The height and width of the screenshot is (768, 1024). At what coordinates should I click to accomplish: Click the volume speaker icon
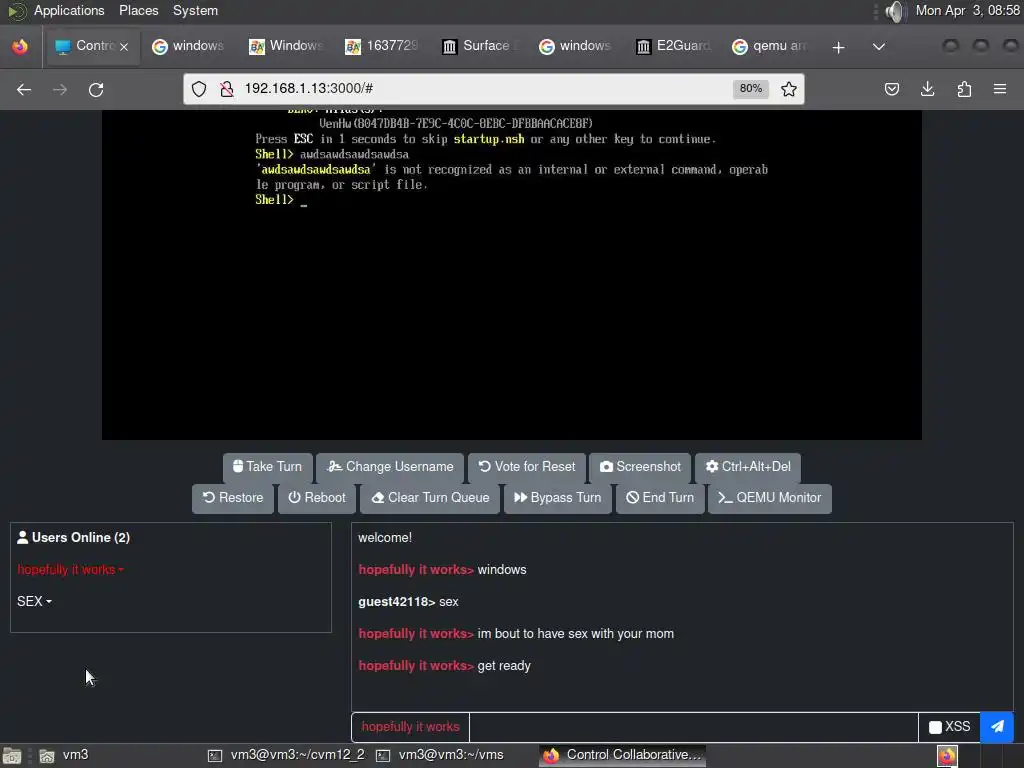coord(896,11)
